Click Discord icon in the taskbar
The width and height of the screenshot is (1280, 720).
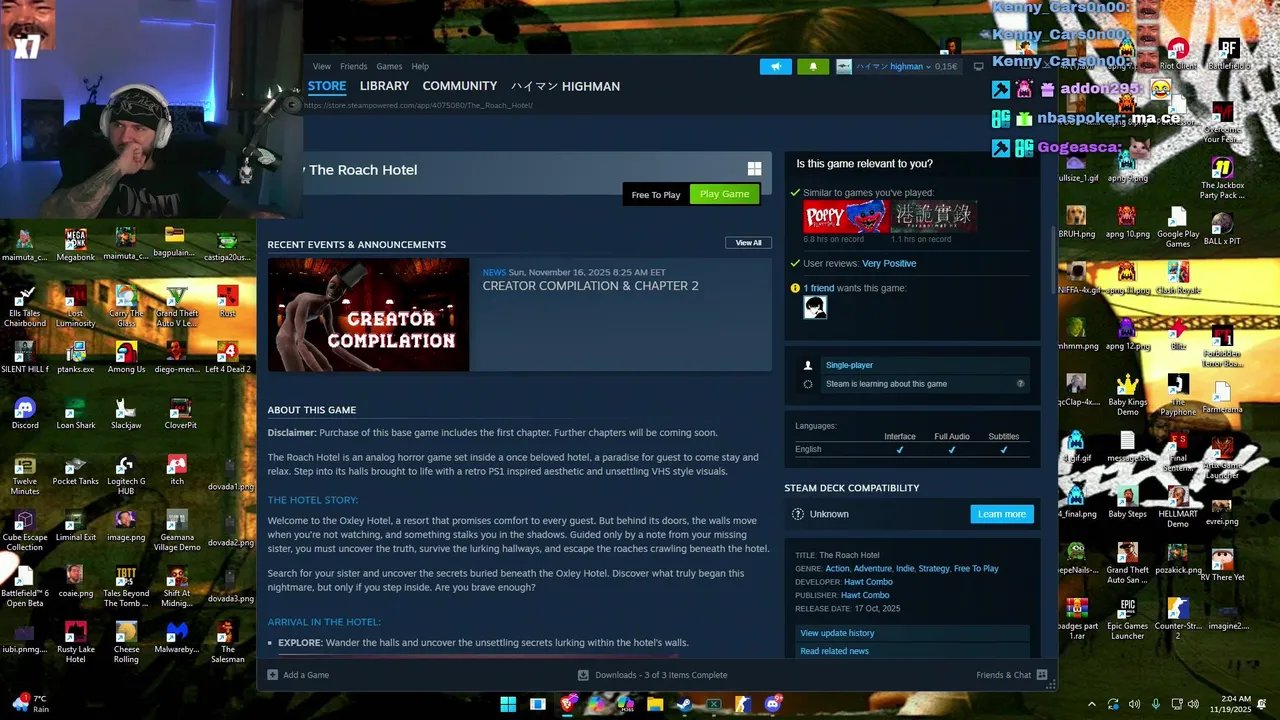coord(772,704)
